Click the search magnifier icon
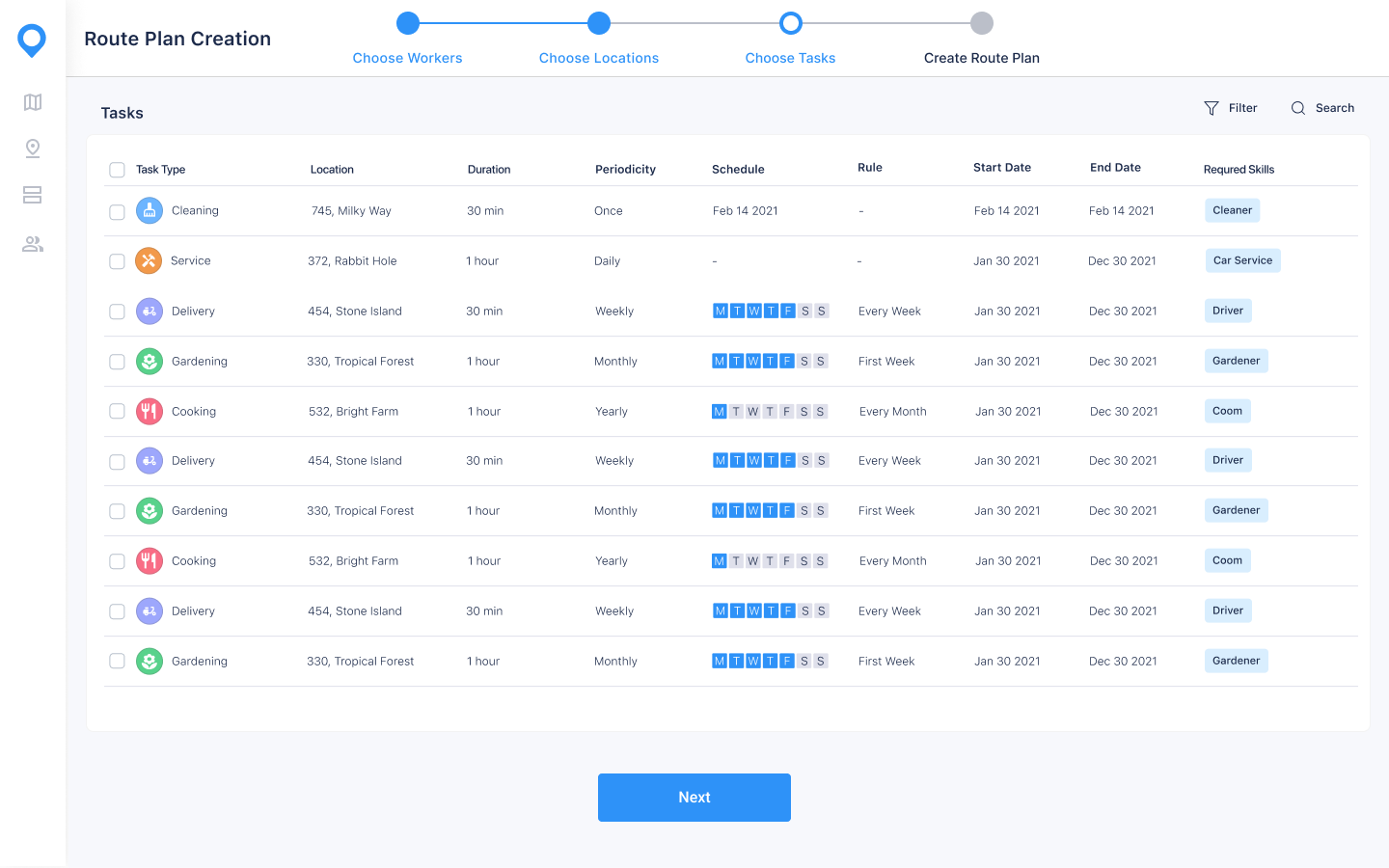Screen dimensions: 1389x868 tap(1298, 108)
